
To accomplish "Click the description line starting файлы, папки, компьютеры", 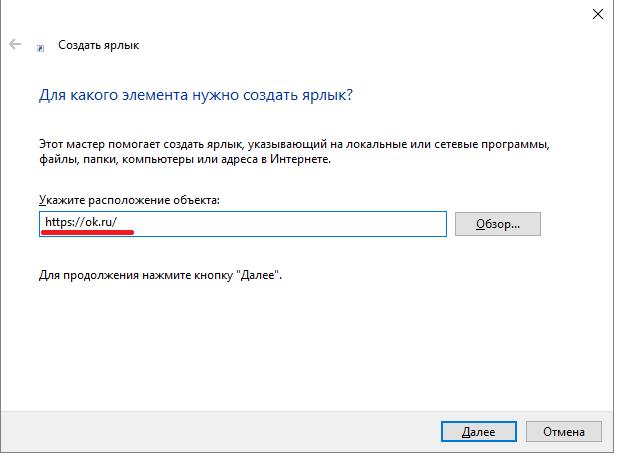I will [x=184, y=158].
